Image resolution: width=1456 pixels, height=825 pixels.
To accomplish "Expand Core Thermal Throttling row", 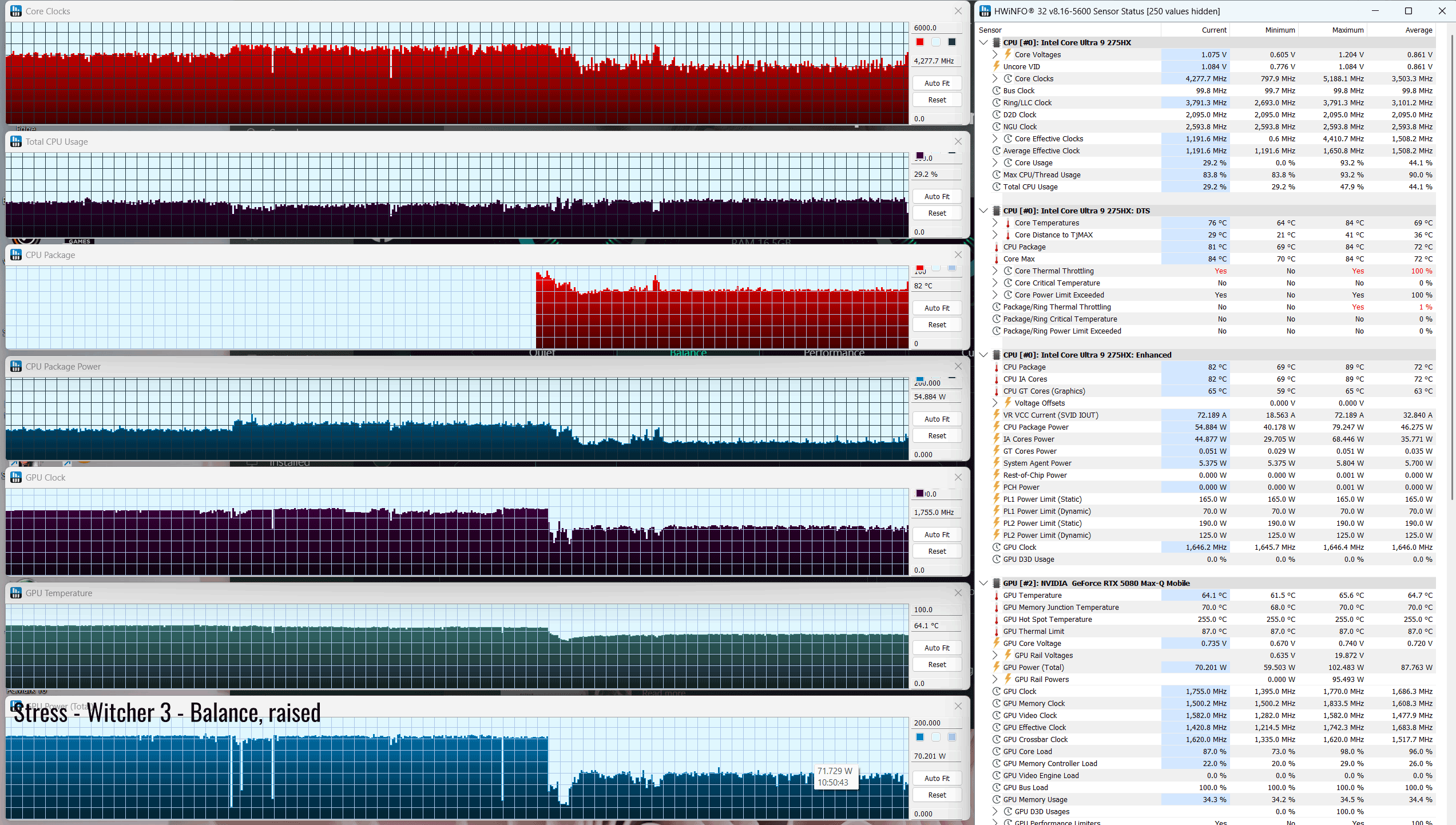I will (x=995, y=271).
